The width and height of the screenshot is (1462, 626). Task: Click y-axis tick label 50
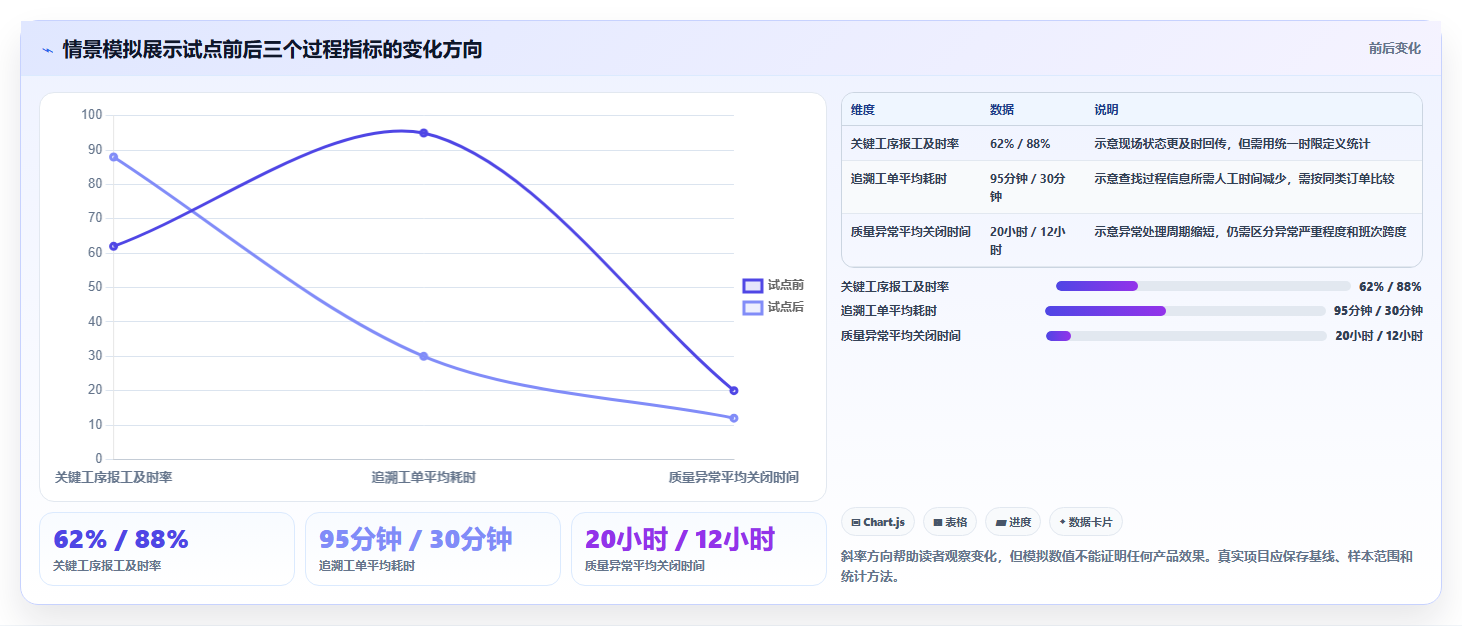(x=96, y=287)
